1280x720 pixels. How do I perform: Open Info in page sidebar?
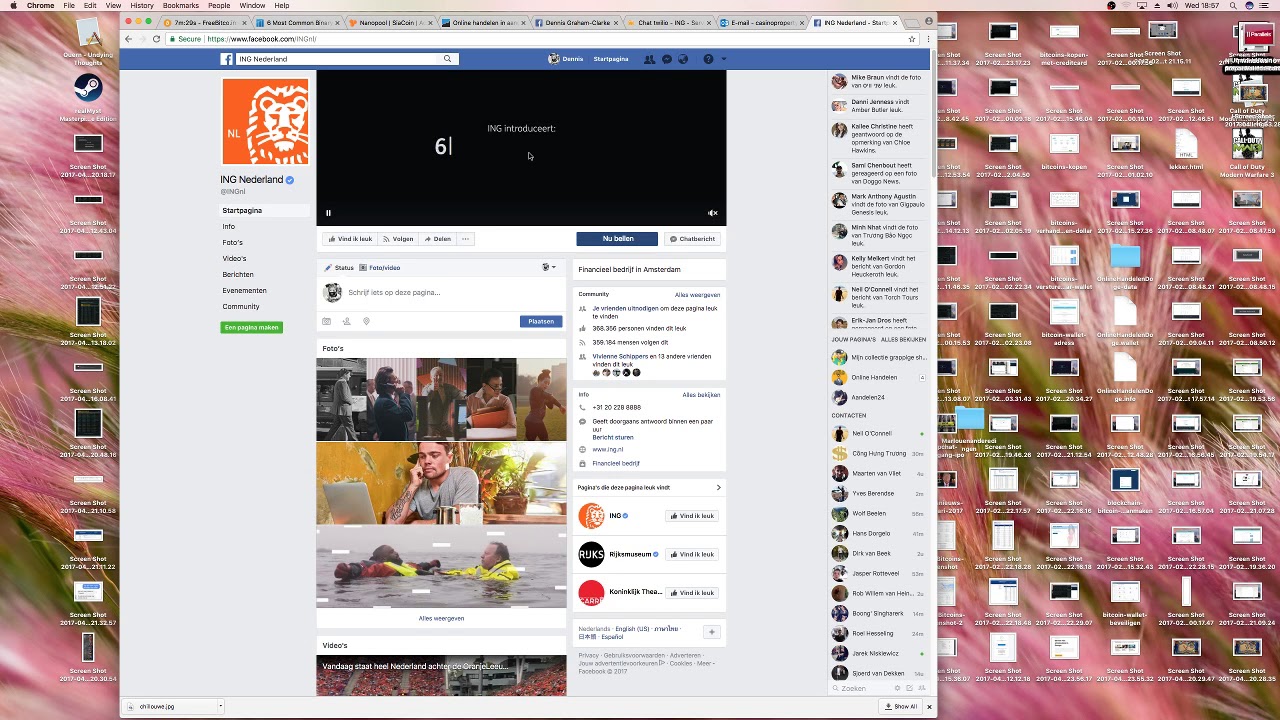(229, 227)
